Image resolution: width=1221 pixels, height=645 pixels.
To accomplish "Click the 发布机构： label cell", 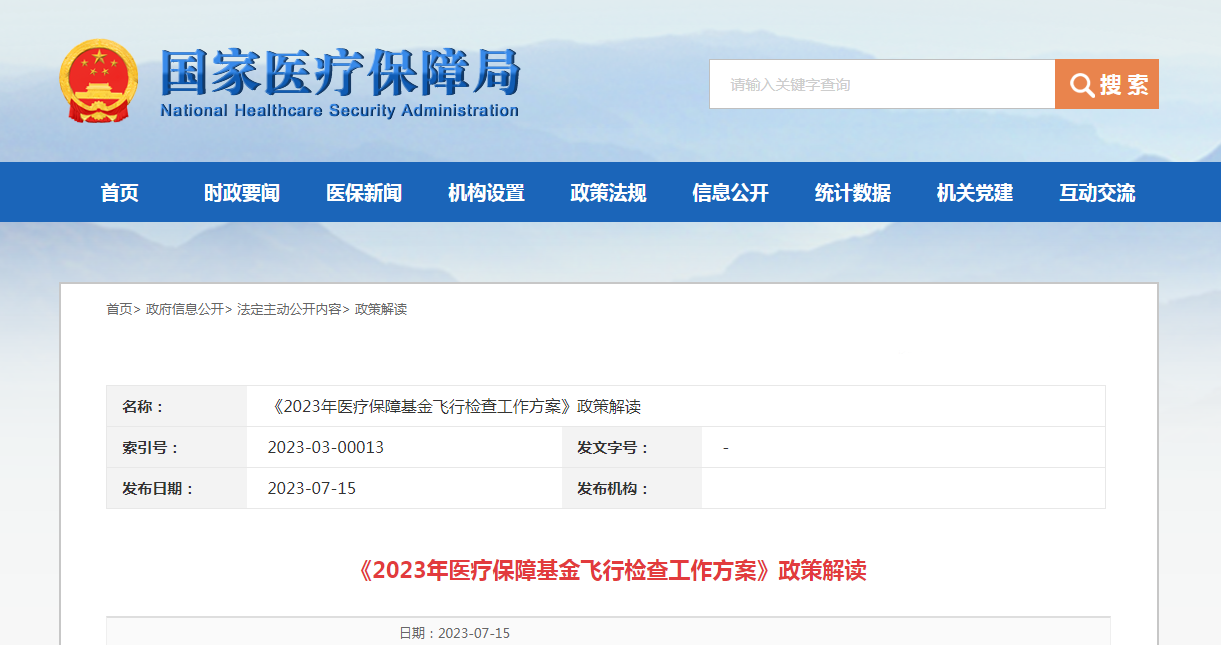I will pos(632,488).
